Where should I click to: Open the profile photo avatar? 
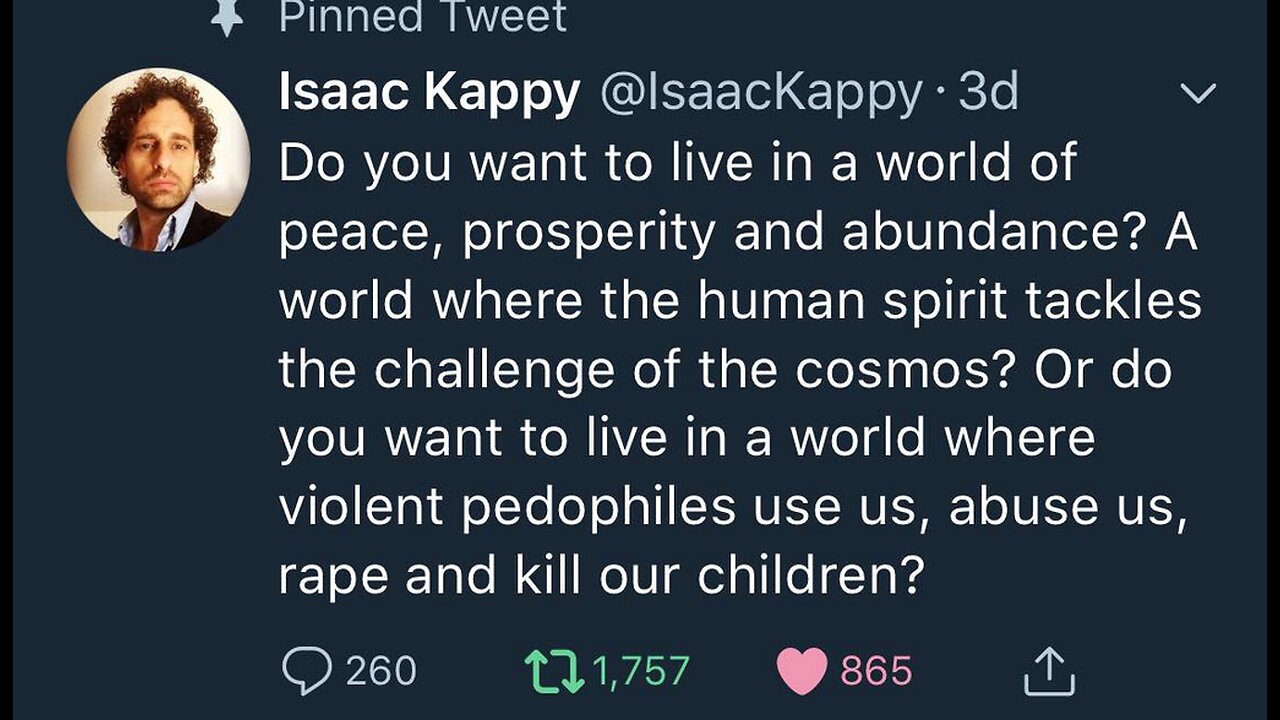pyautogui.click(x=158, y=159)
